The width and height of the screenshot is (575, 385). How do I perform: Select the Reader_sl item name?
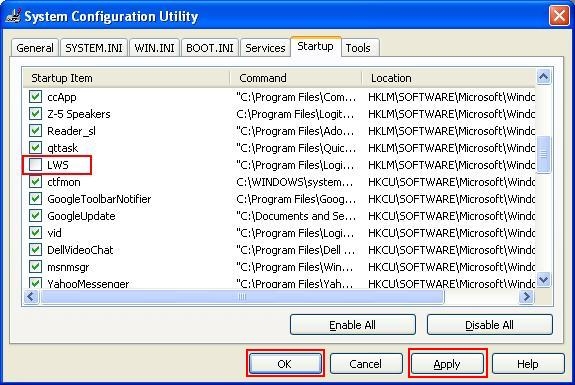(72, 131)
